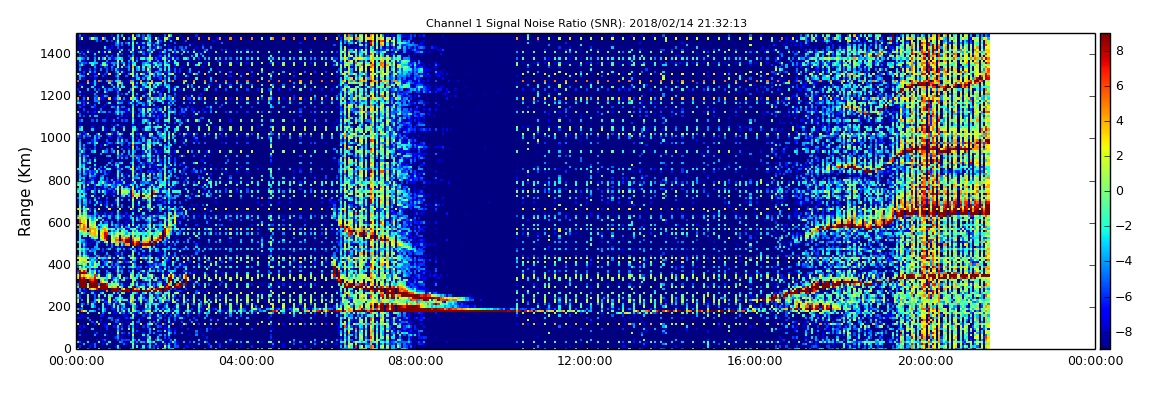Click the 08:00:00 time axis label
Image resolution: width=1150 pixels, height=407 pixels.
click(x=415, y=361)
